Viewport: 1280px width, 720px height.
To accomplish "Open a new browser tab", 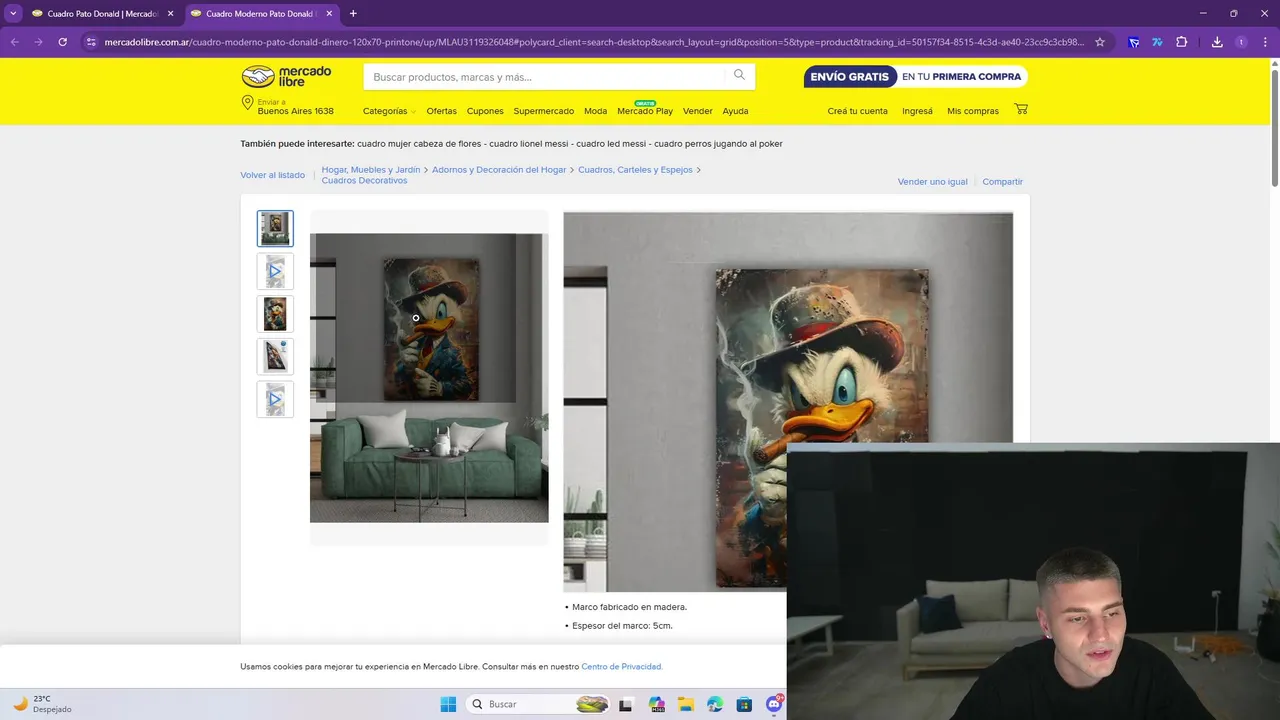I will coord(353,14).
